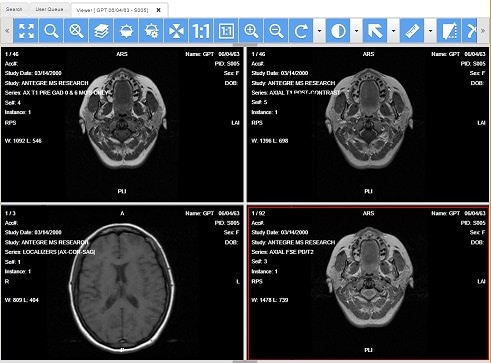Click the 'Series: AXIAL FSE PD/T2' label
This screenshot has width=491, height=363.
click(x=282, y=252)
